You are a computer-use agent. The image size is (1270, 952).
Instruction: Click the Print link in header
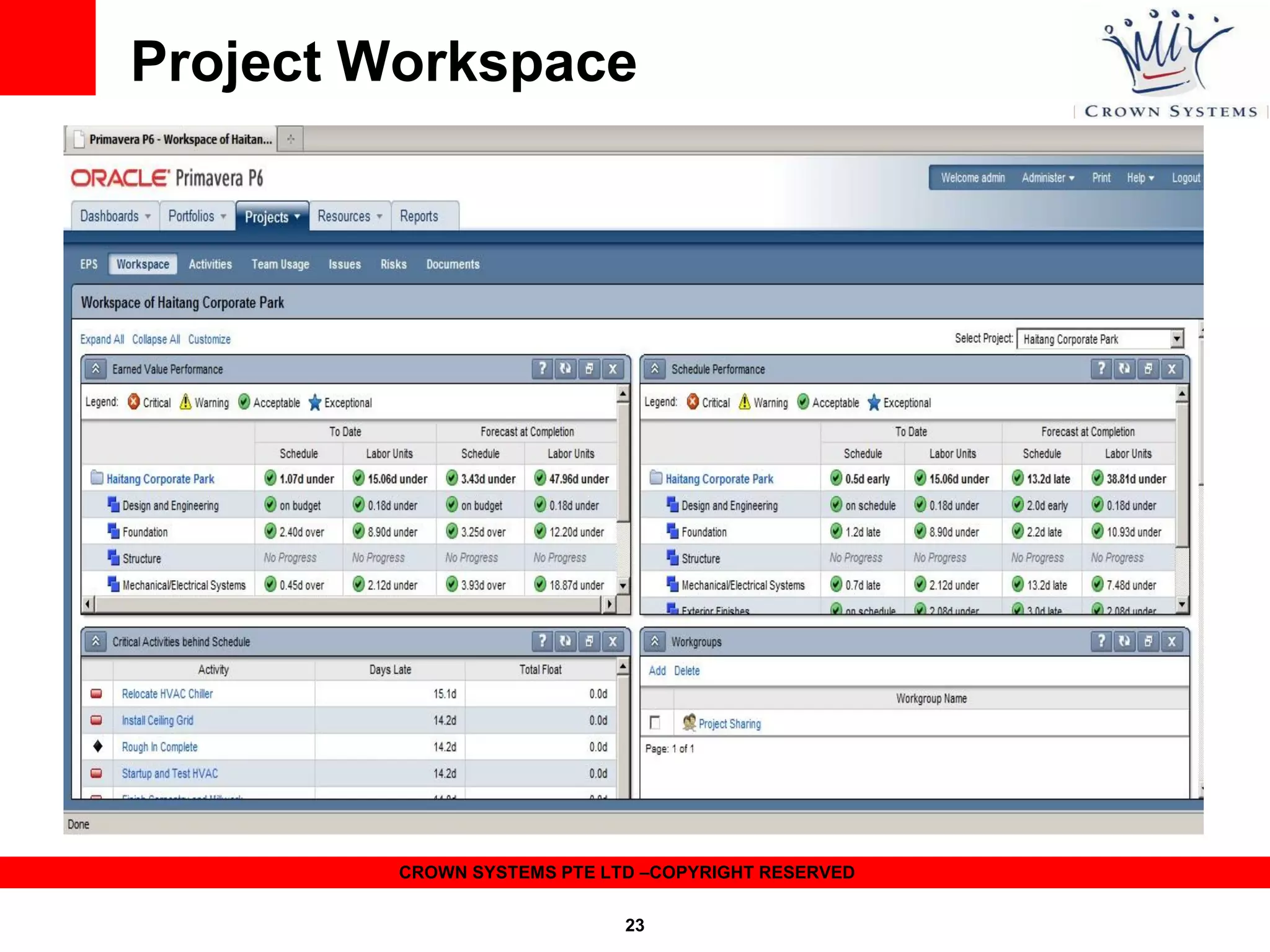click(1101, 178)
